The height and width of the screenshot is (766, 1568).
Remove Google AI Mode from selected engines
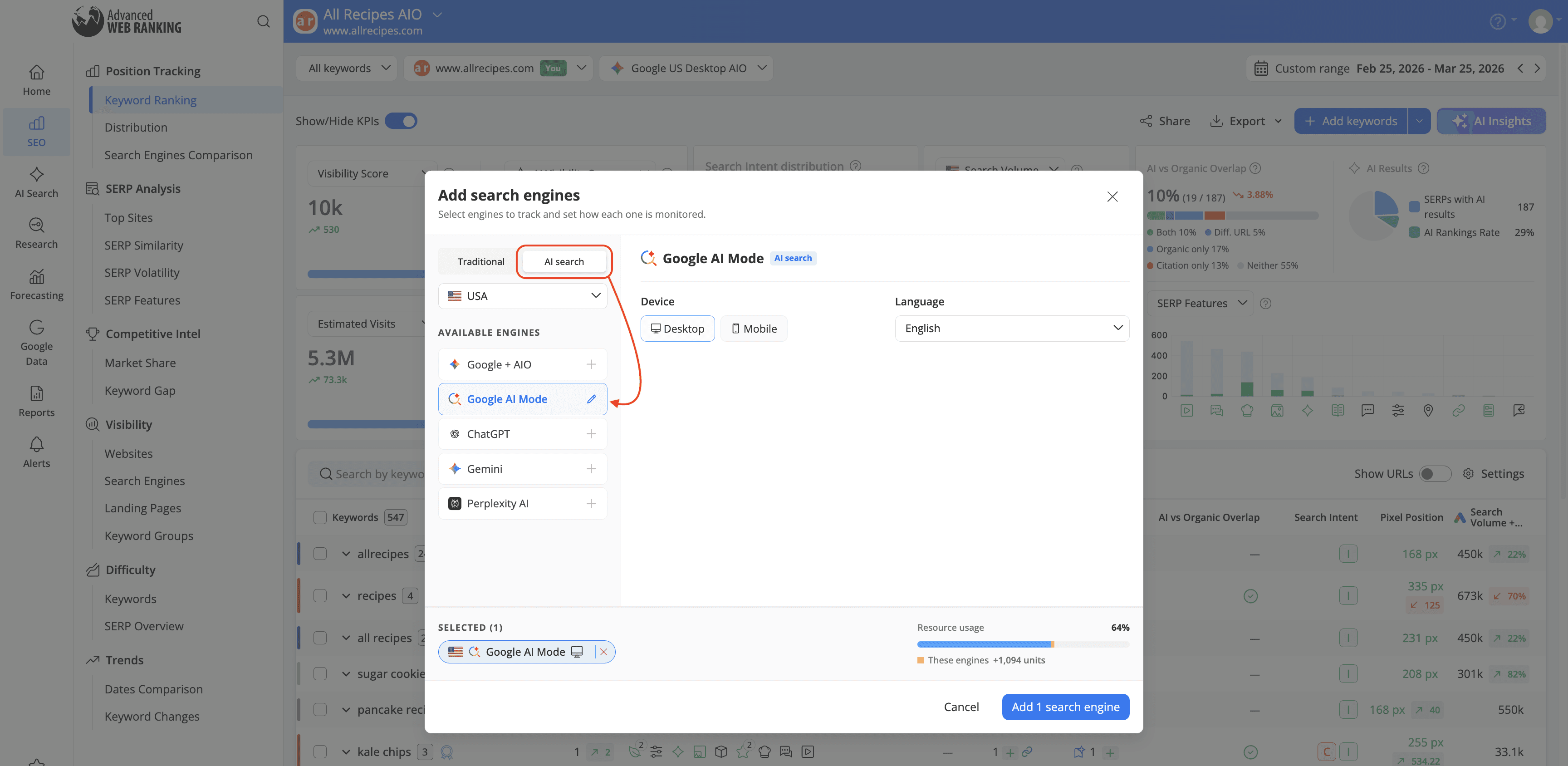[x=603, y=652]
